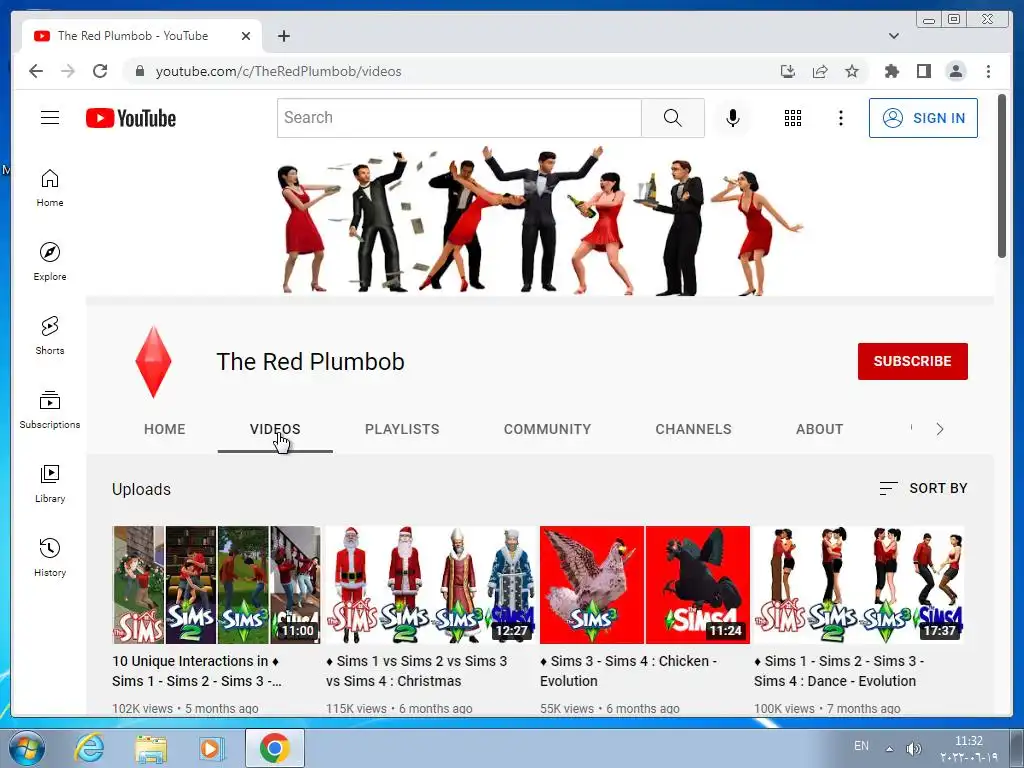Select the Videos tab
The width and height of the screenshot is (1024, 768).
275,429
